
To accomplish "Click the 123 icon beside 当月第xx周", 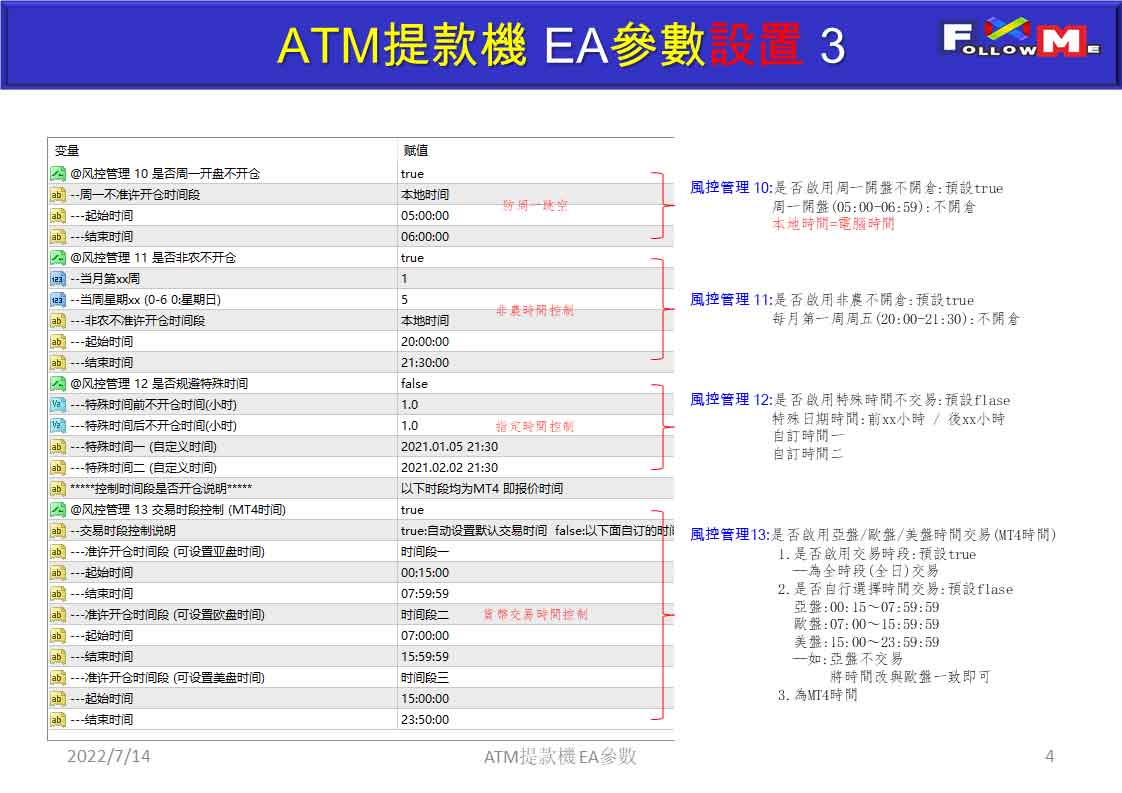I will (57, 278).
